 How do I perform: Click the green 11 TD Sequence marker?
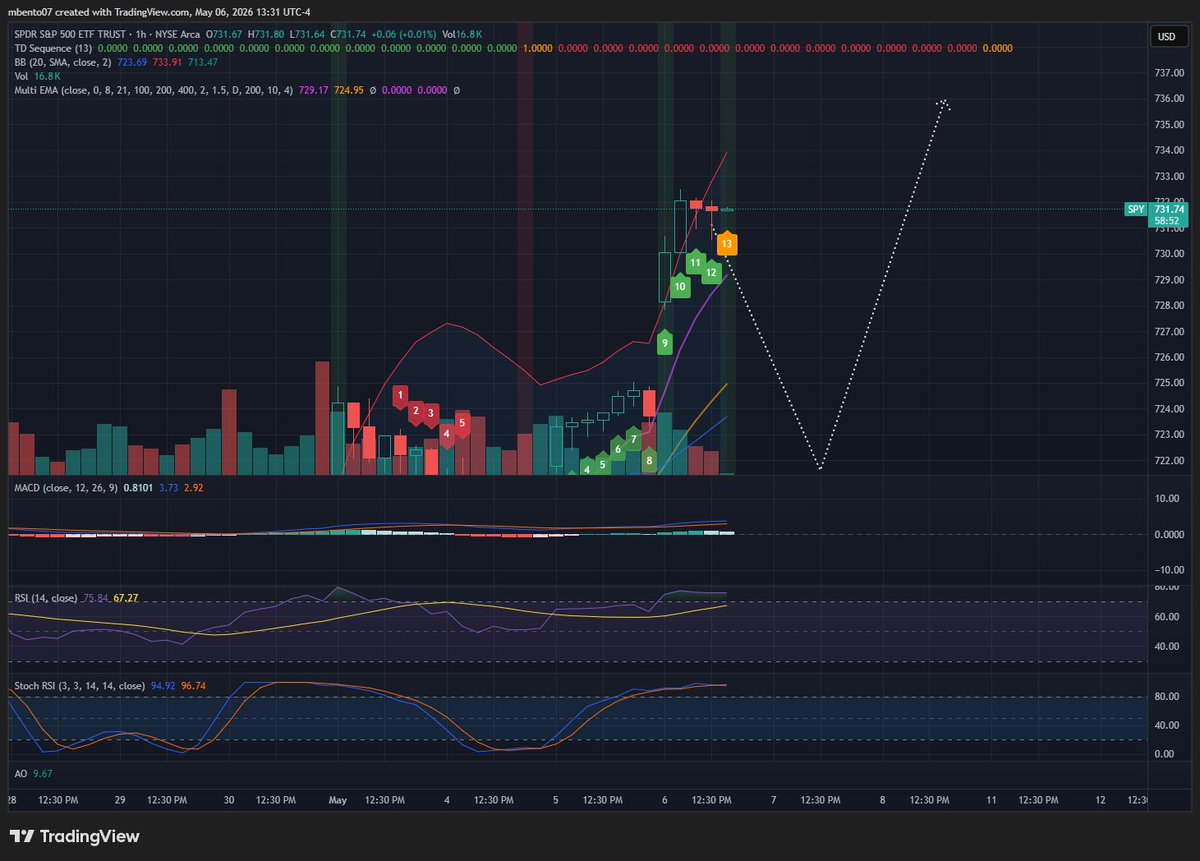pos(695,262)
